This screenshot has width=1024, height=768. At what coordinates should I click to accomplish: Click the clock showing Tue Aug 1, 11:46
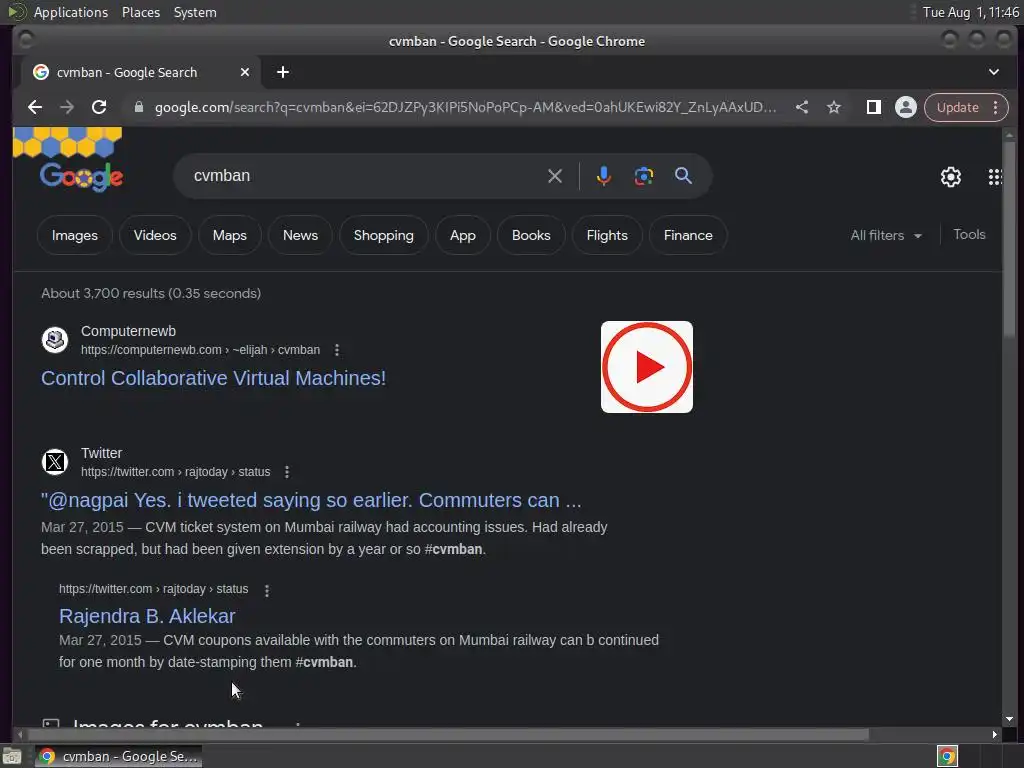tap(970, 12)
